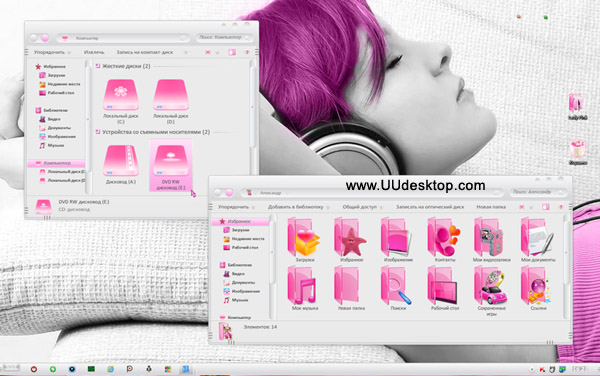Click the change view icon in Компьютер toolbar

[208, 52]
